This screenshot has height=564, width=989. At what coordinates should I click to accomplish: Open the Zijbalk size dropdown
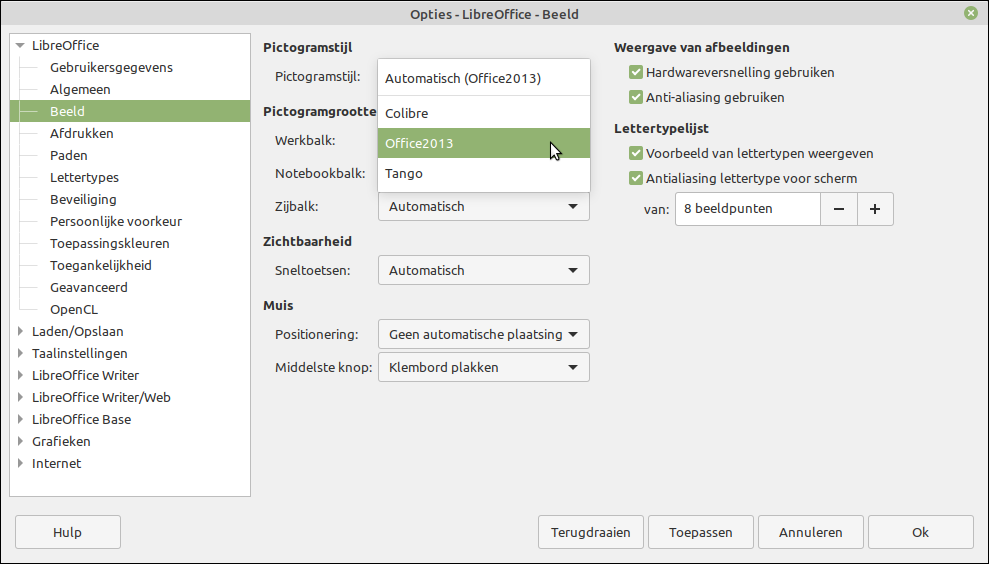pyautogui.click(x=484, y=207)
